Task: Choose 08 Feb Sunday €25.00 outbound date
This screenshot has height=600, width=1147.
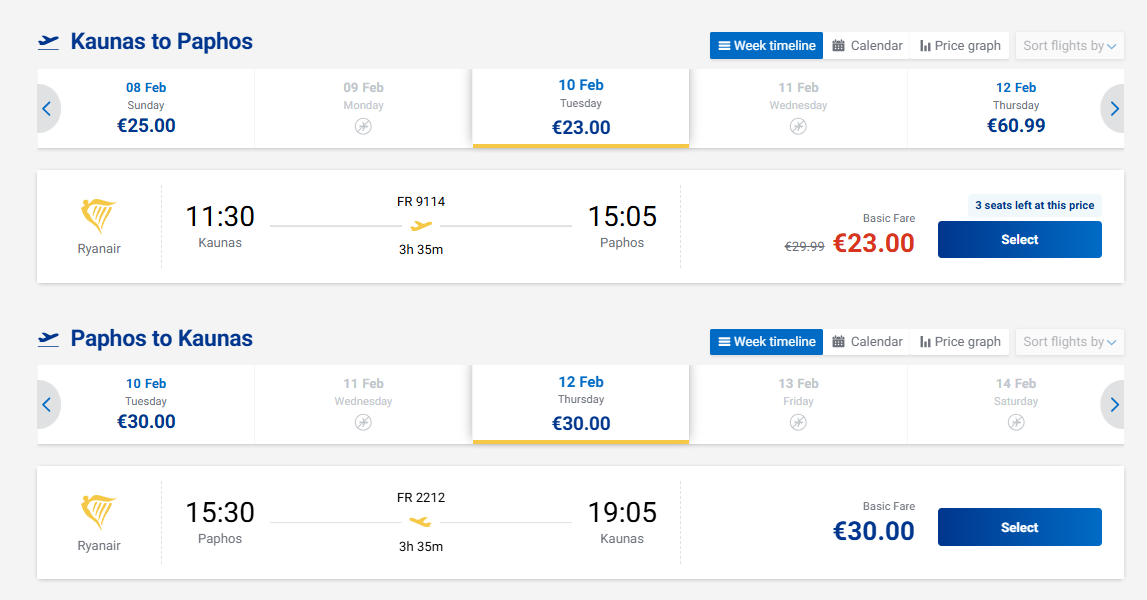Action: 146,109
